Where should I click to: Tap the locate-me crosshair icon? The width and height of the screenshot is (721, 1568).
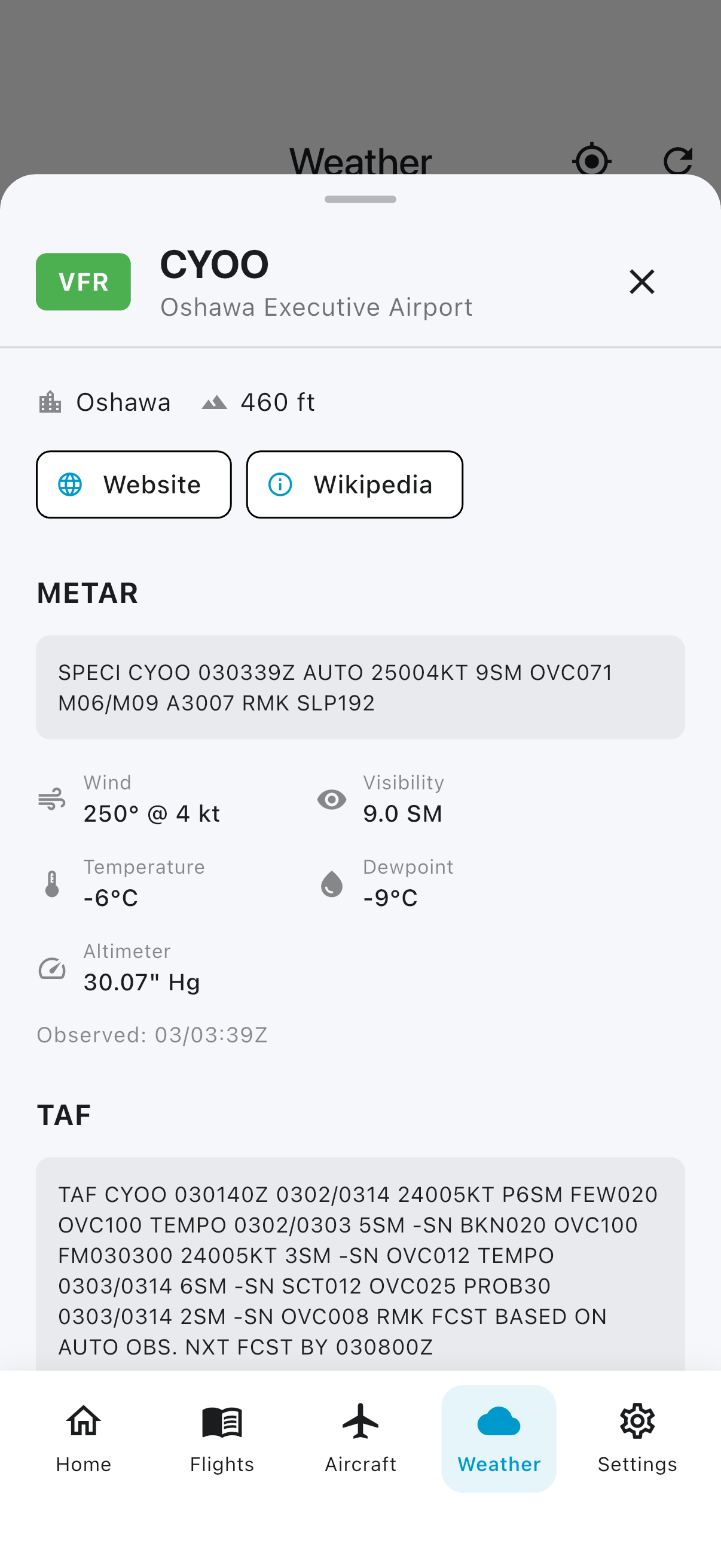[591, 161]
